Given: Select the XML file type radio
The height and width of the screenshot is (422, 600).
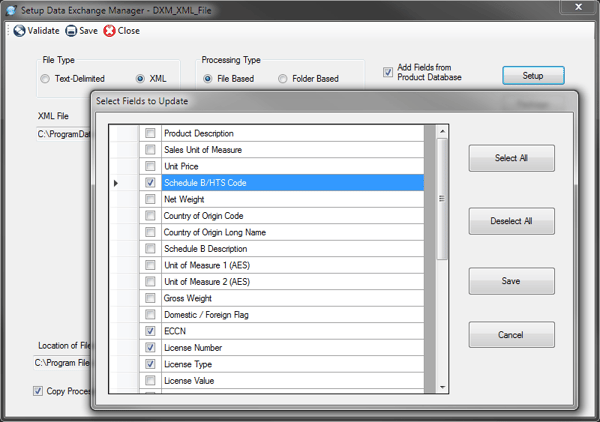Looking at the screenshot, I should (140, 79).
